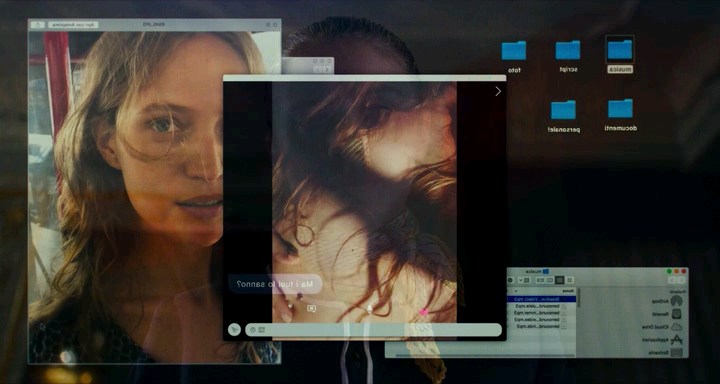Switch Finder to icon view
This screenshot has height=384, width=720.
click(x=569, y=280)
